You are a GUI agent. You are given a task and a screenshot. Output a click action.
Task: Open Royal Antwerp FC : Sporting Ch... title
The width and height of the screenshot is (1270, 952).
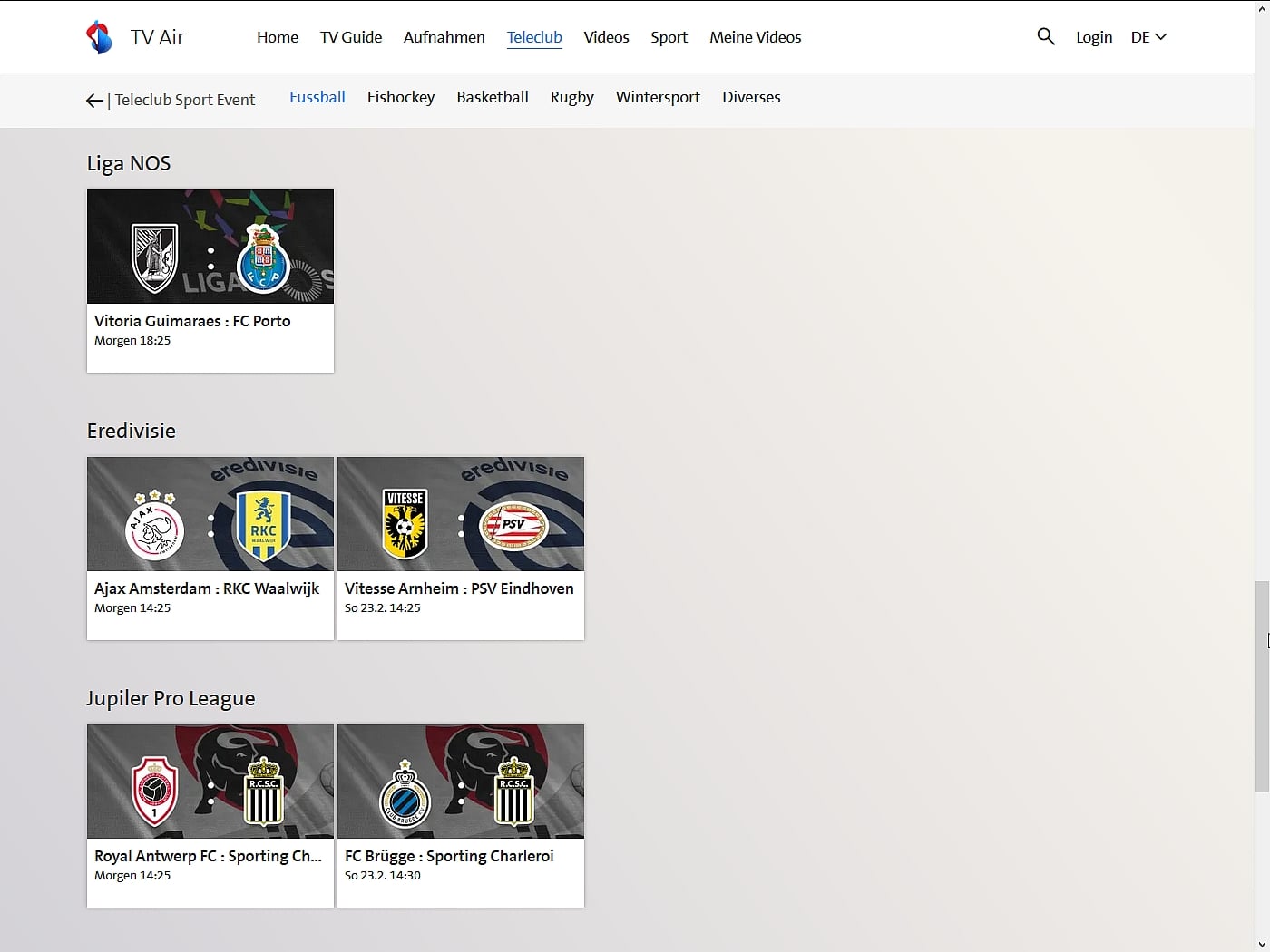209,856
